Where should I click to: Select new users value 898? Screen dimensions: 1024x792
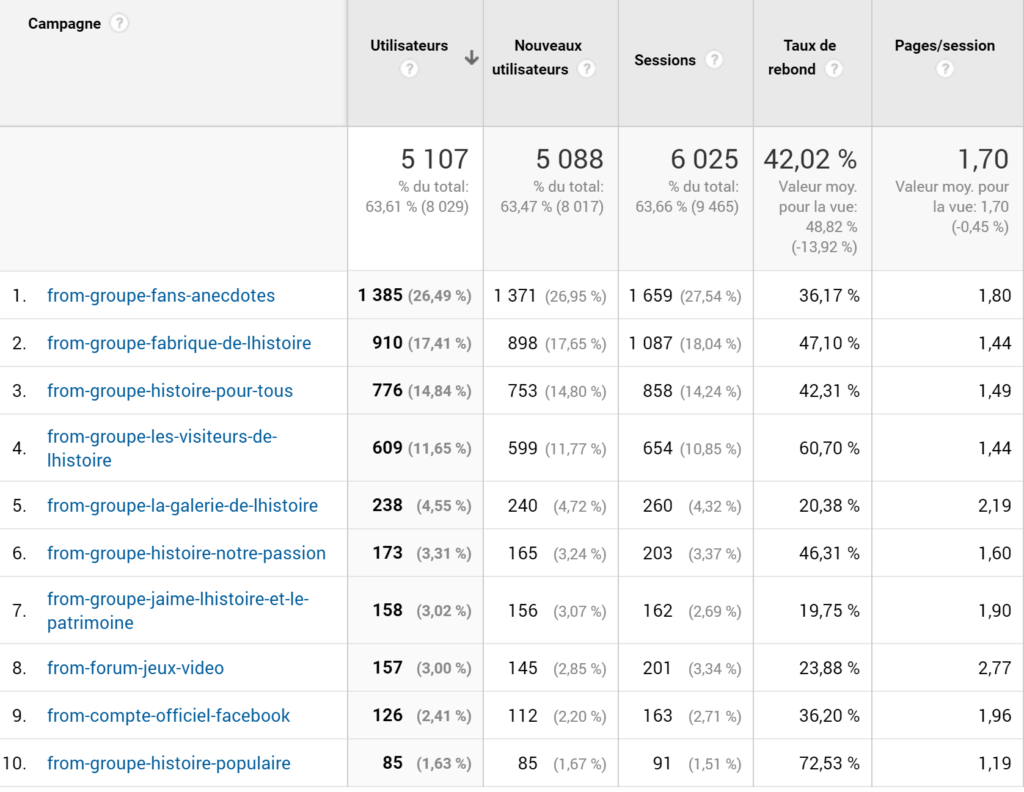point(522,344)
